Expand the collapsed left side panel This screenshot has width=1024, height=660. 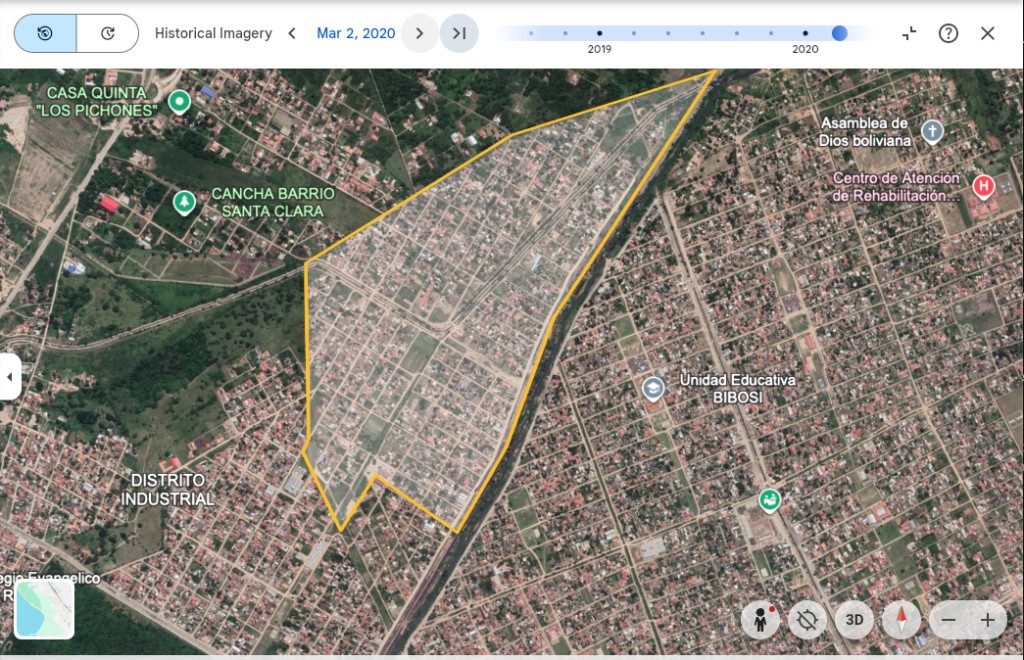point(10,377)
